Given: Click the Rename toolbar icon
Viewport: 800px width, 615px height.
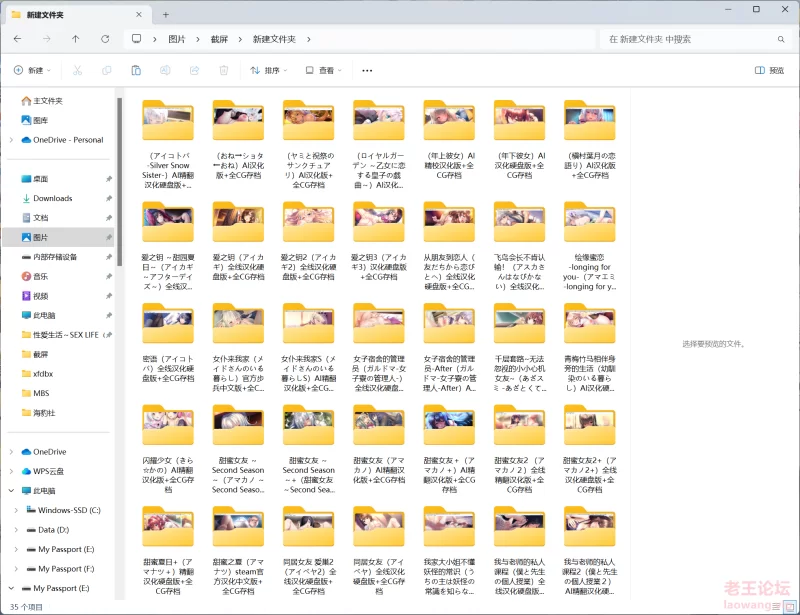Looking at the screenshot, I should tap(165, 70).
